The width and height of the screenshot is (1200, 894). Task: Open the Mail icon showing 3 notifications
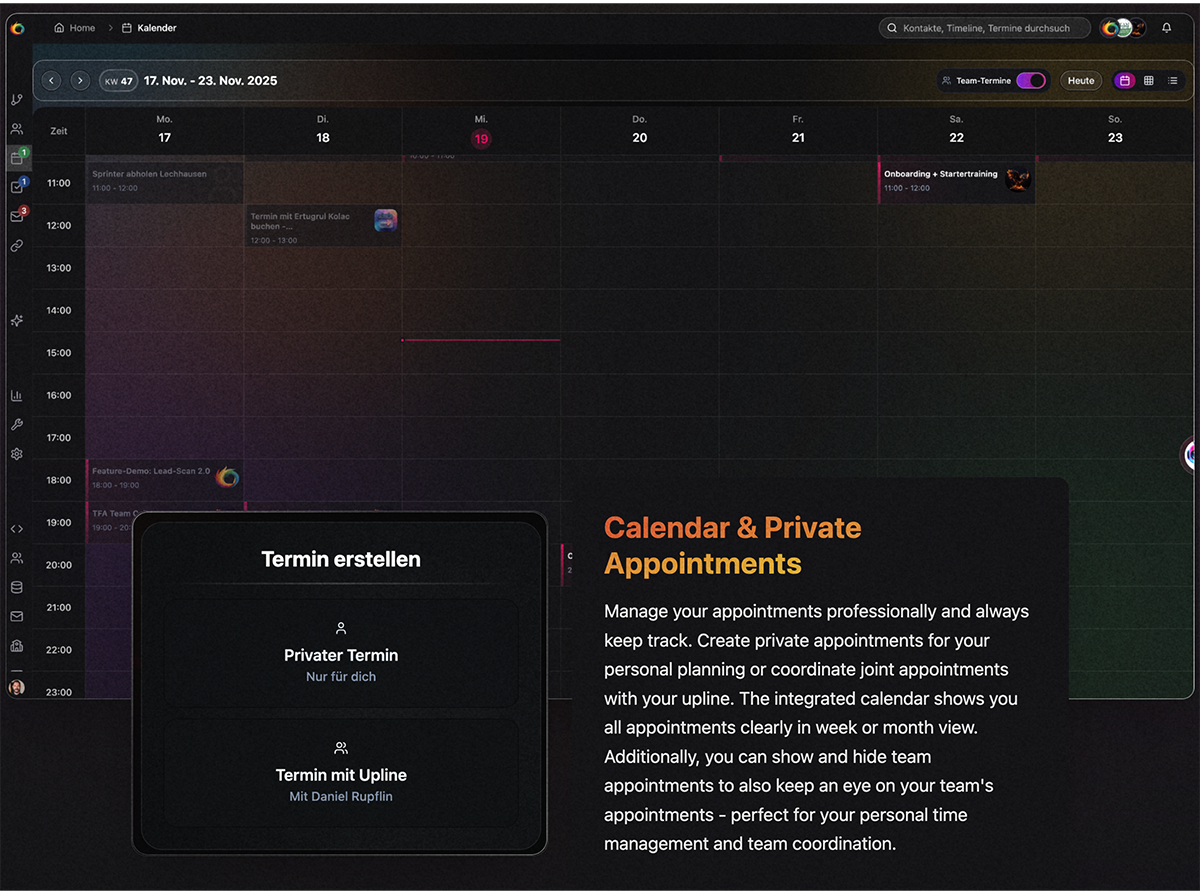click(16, 214)
